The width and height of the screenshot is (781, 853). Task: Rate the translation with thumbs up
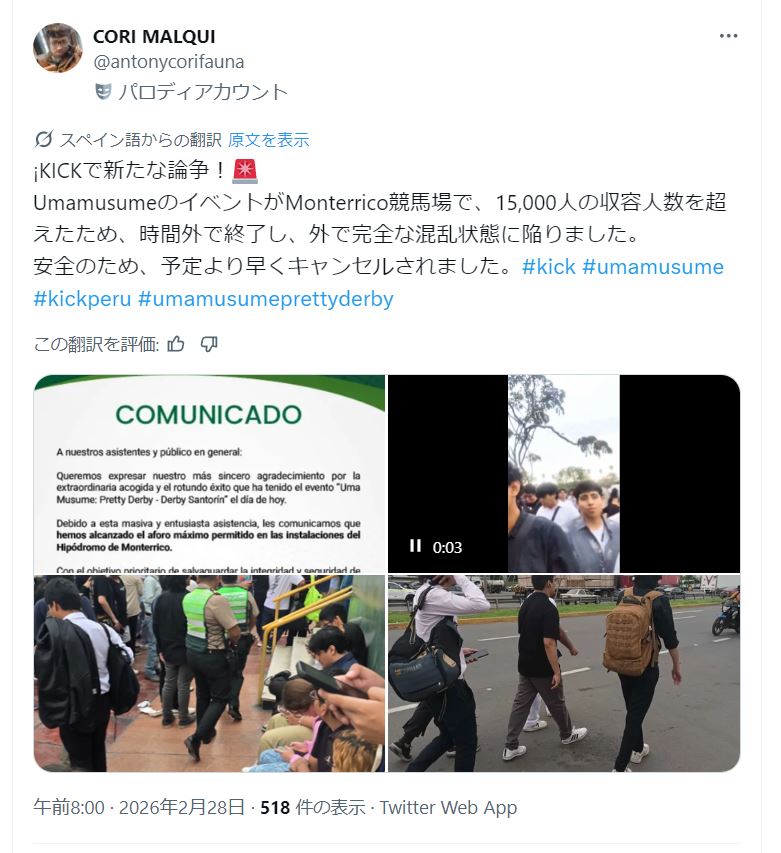pyautogui.click(x=176, y=344)
